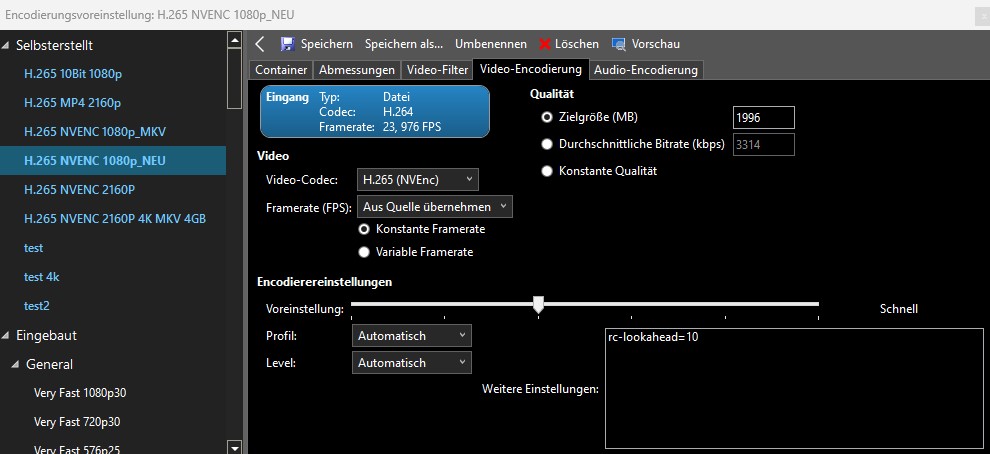Switch to the Container tab

[281, 70]
